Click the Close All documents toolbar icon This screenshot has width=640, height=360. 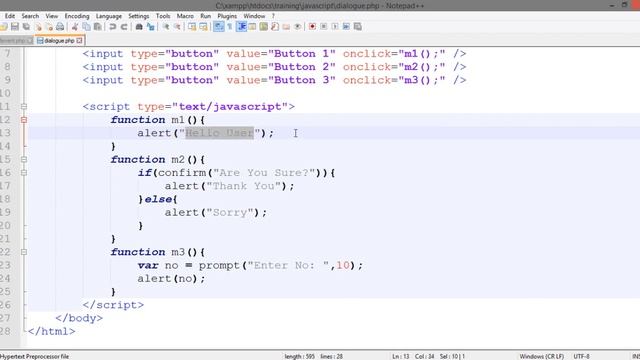point(49,27)
